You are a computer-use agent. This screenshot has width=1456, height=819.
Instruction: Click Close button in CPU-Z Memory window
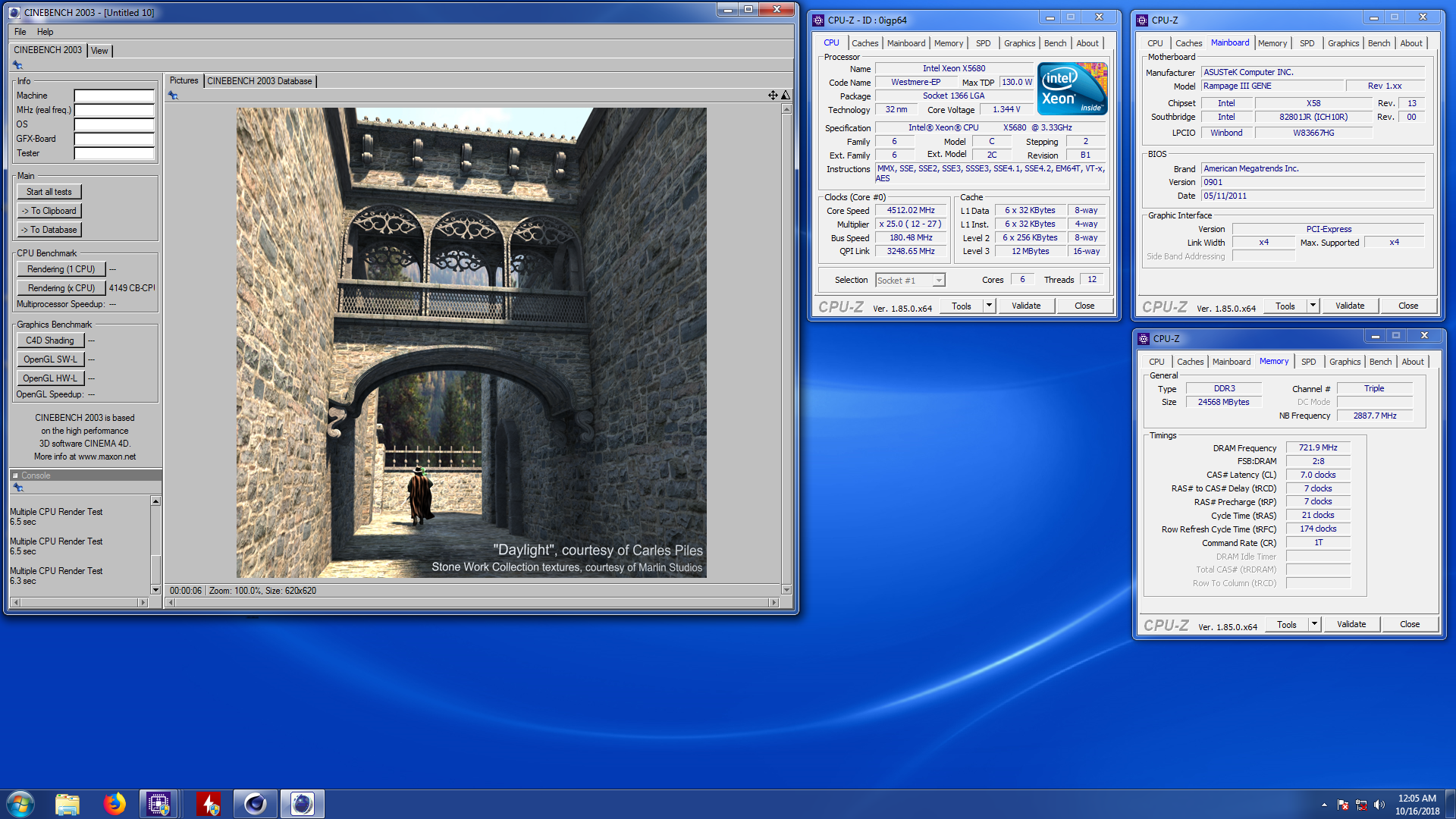click(x=1409, y=624)
